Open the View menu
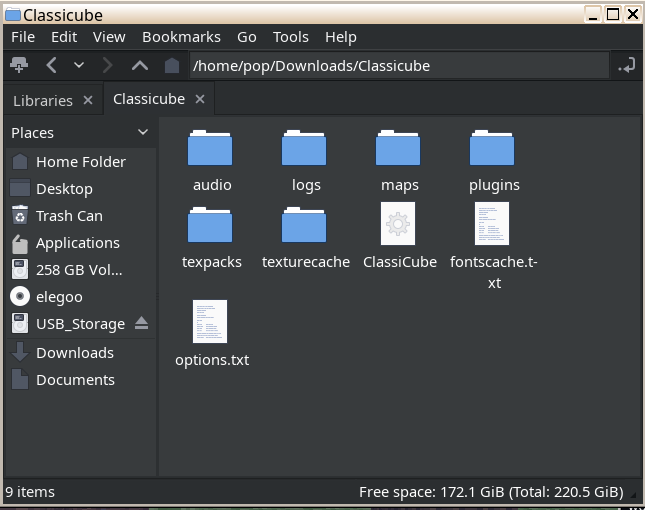This screenshot has width=645, height=510. (x=109, y=37)
